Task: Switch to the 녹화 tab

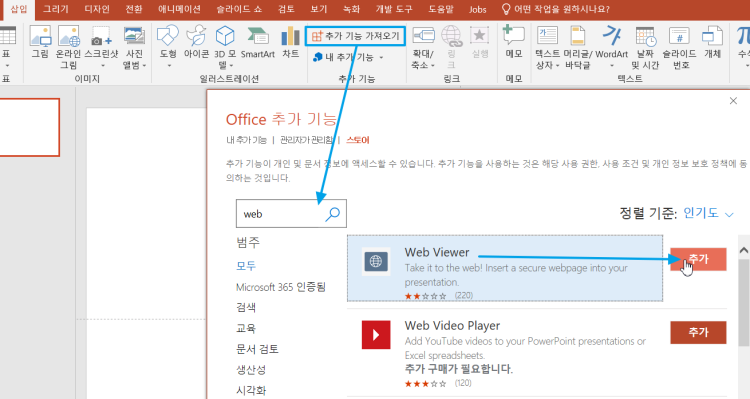Action: (352, 9)
